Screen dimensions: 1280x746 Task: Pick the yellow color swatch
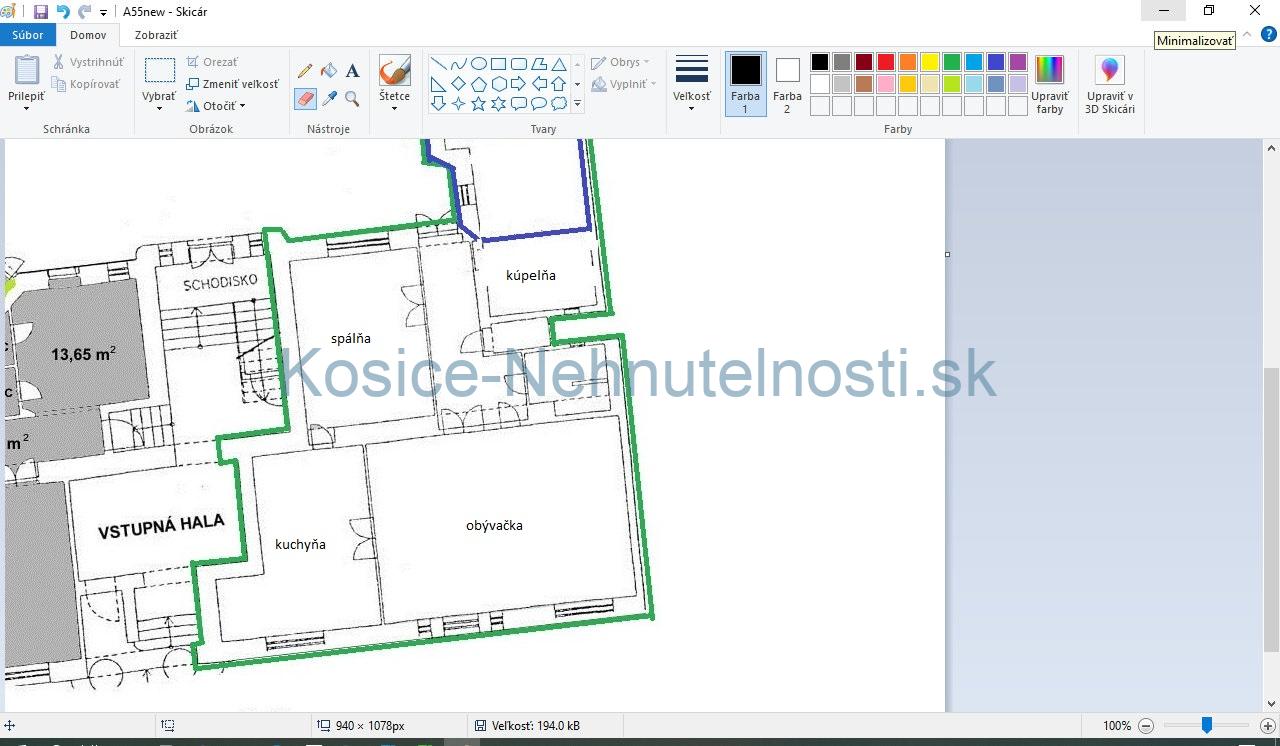(x=930, y=62)
